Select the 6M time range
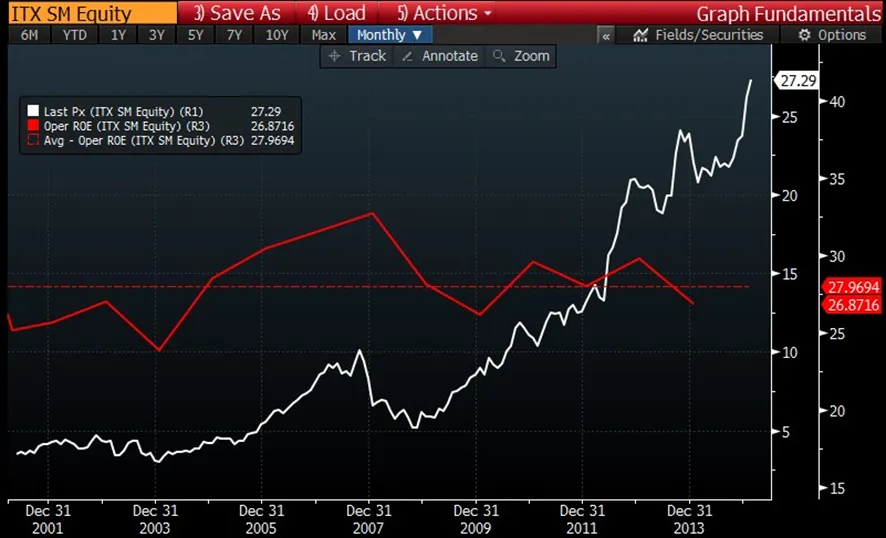 [x=29, y=35]
